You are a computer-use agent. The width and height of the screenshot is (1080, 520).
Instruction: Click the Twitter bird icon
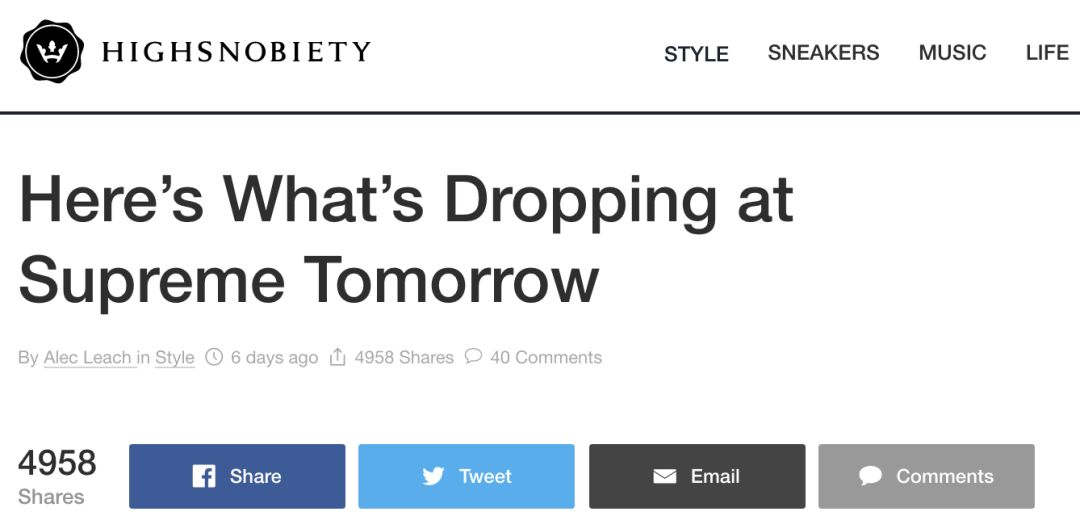pos(433,476)
